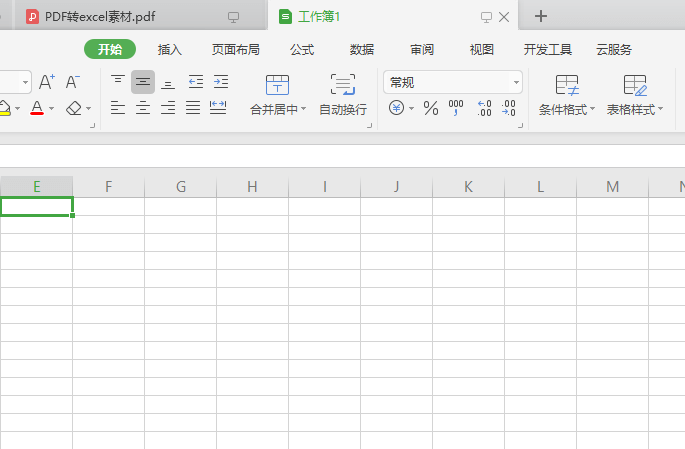Switch to the 审阅 tab
This screenshot has width=685, height=449.
(422, 49)
